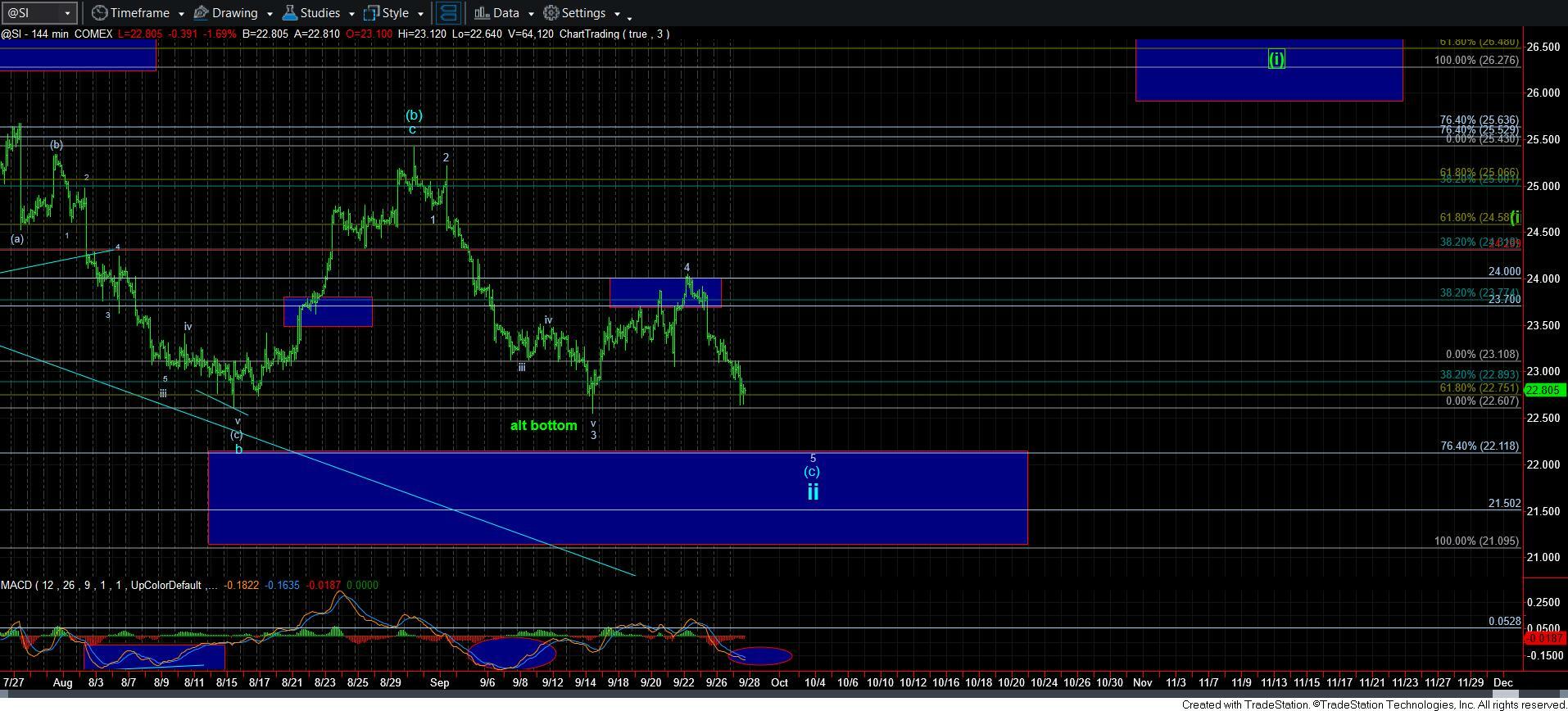Click the "76.40% (22.118)" Fibonacci label
Viewport: 1568px width, 711px height.
[1480, 446]
